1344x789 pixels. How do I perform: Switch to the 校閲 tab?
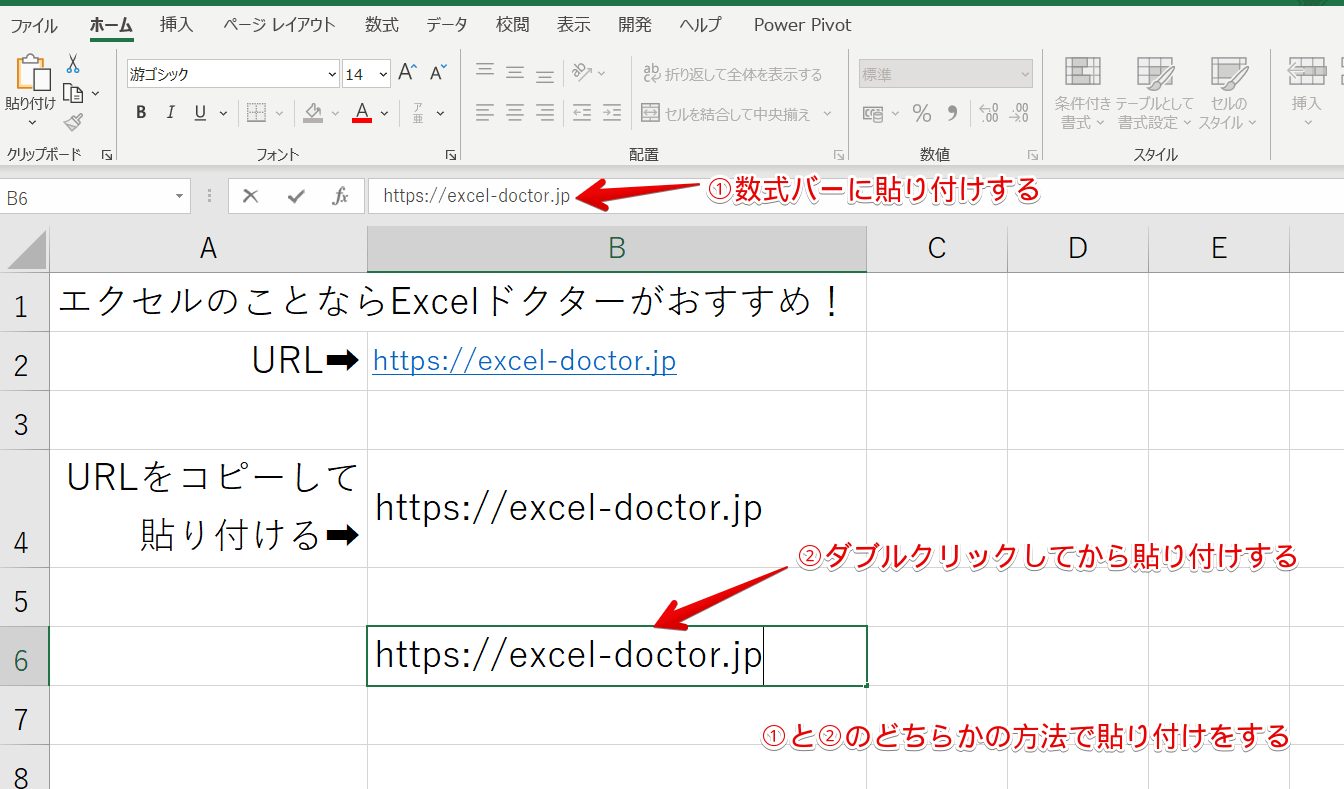tap(512, 25)
